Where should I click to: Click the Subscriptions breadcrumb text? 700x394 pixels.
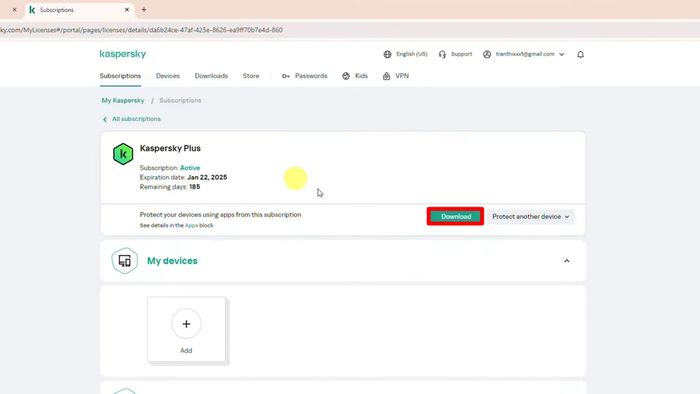[180, 100]
